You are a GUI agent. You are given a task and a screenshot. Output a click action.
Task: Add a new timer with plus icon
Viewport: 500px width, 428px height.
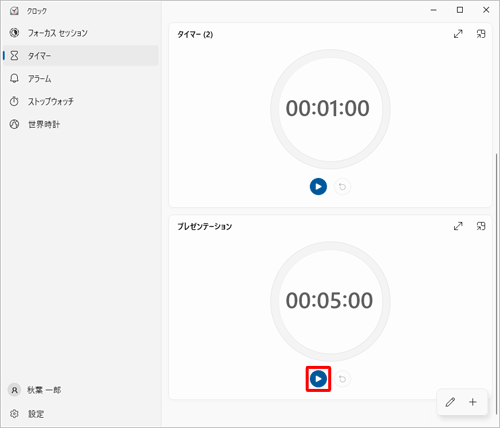point(473,402)
